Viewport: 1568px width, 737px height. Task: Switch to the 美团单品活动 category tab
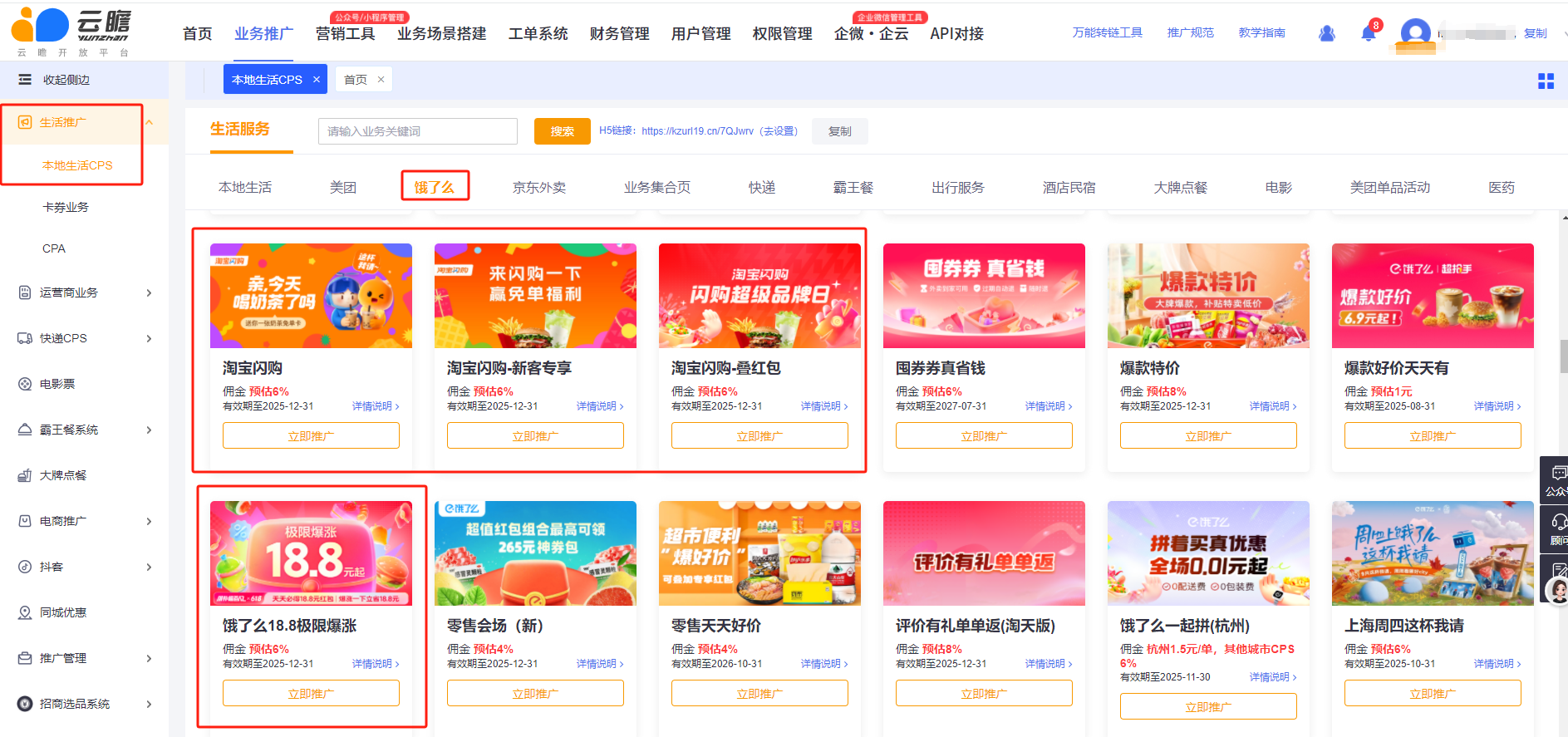pyautogui.click(x=1390, y=188)
